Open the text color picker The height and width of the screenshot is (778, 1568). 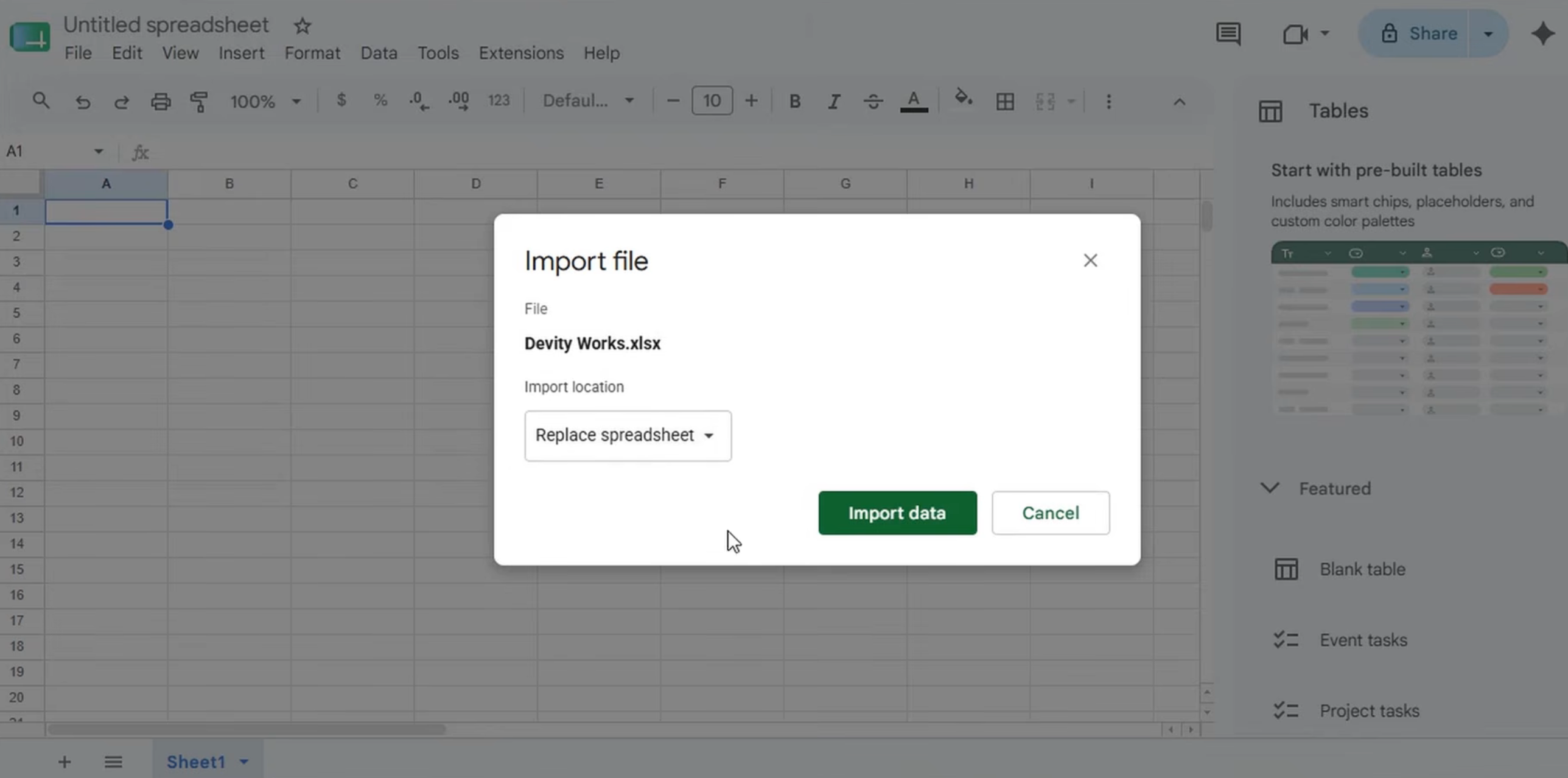tap(914, 101)
